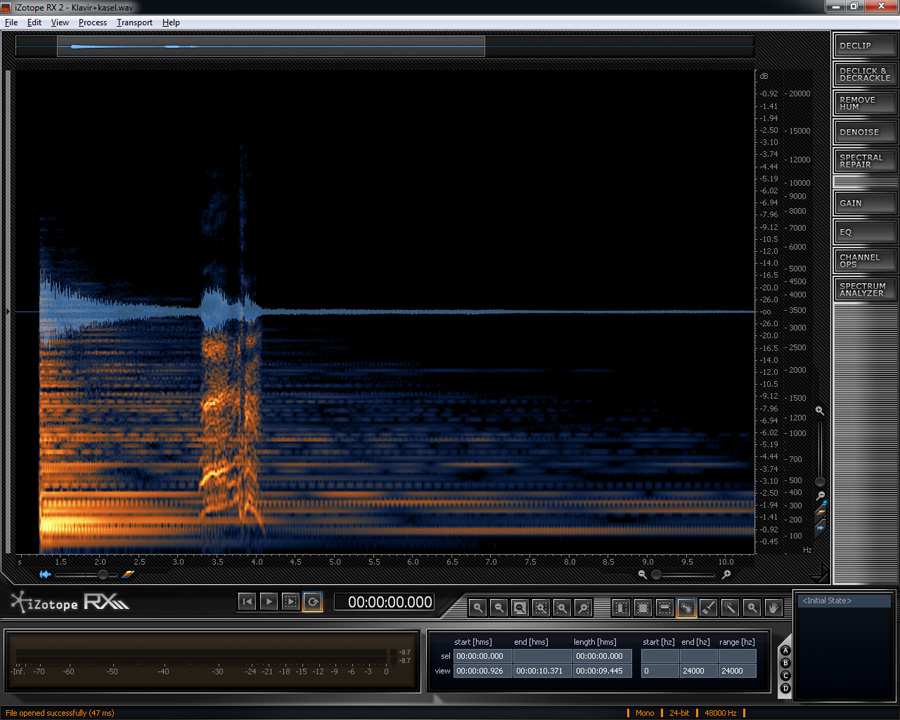Screen dimensions: 900x720
Task: Open the Process menu
Action: [x=93, y=22]
